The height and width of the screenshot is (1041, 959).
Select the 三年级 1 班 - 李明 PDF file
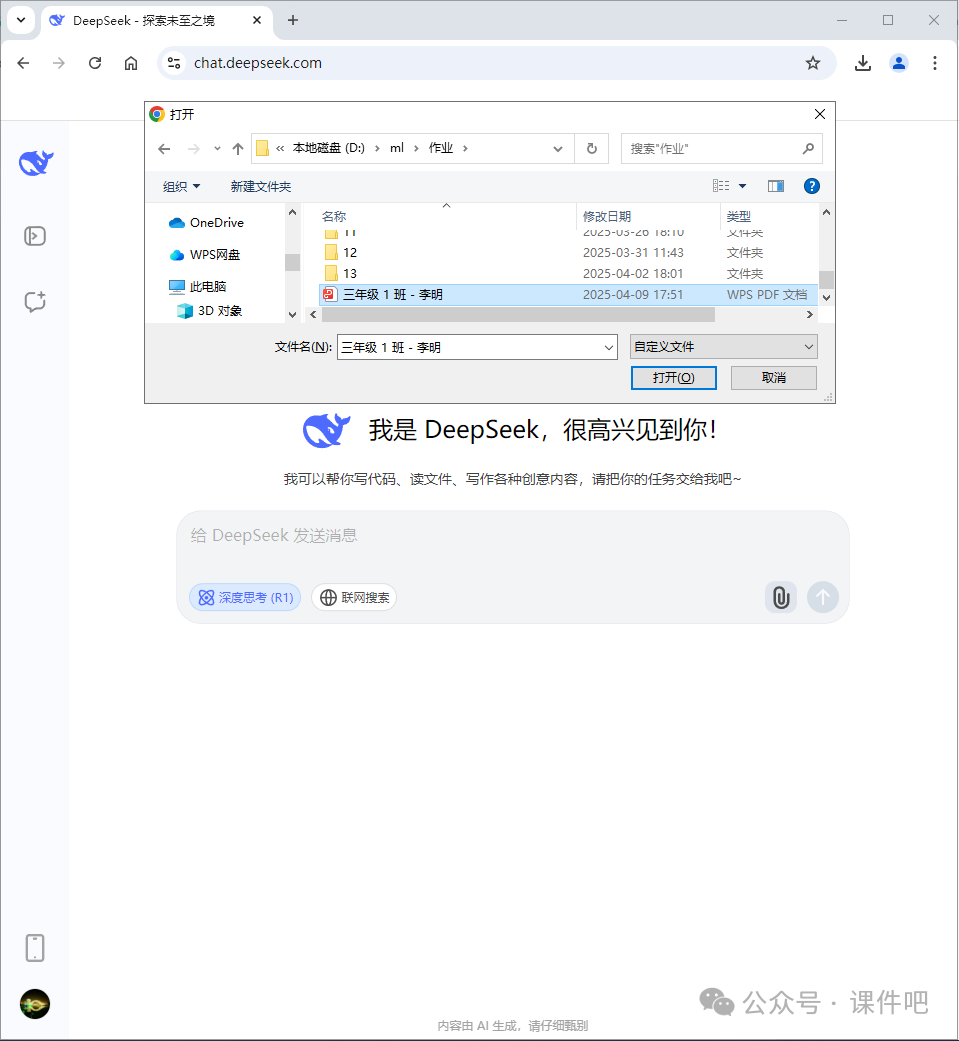tap(395, 294)
